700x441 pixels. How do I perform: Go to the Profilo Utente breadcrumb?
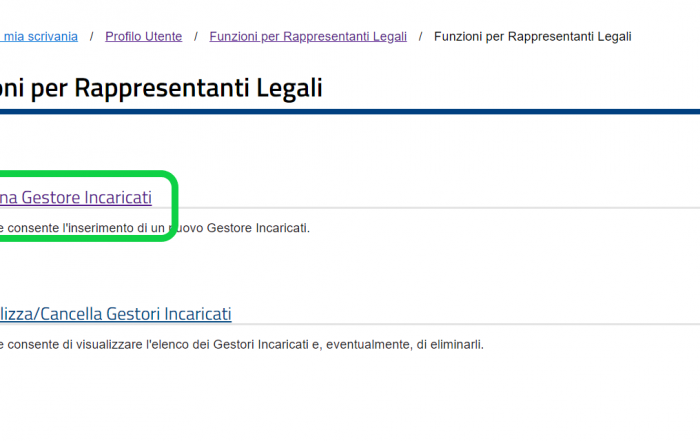[x=144, y=37]
